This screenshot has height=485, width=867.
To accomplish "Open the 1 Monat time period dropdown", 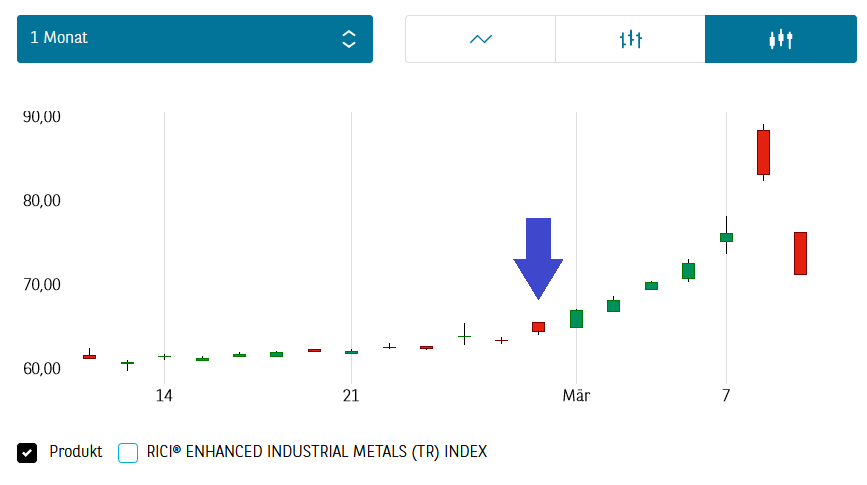I will 194,39.
